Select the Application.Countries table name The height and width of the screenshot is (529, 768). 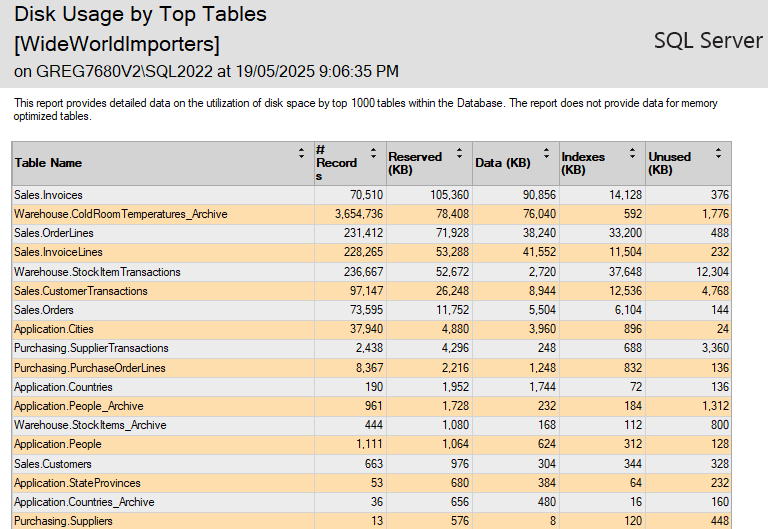click(x=63, y=387)
